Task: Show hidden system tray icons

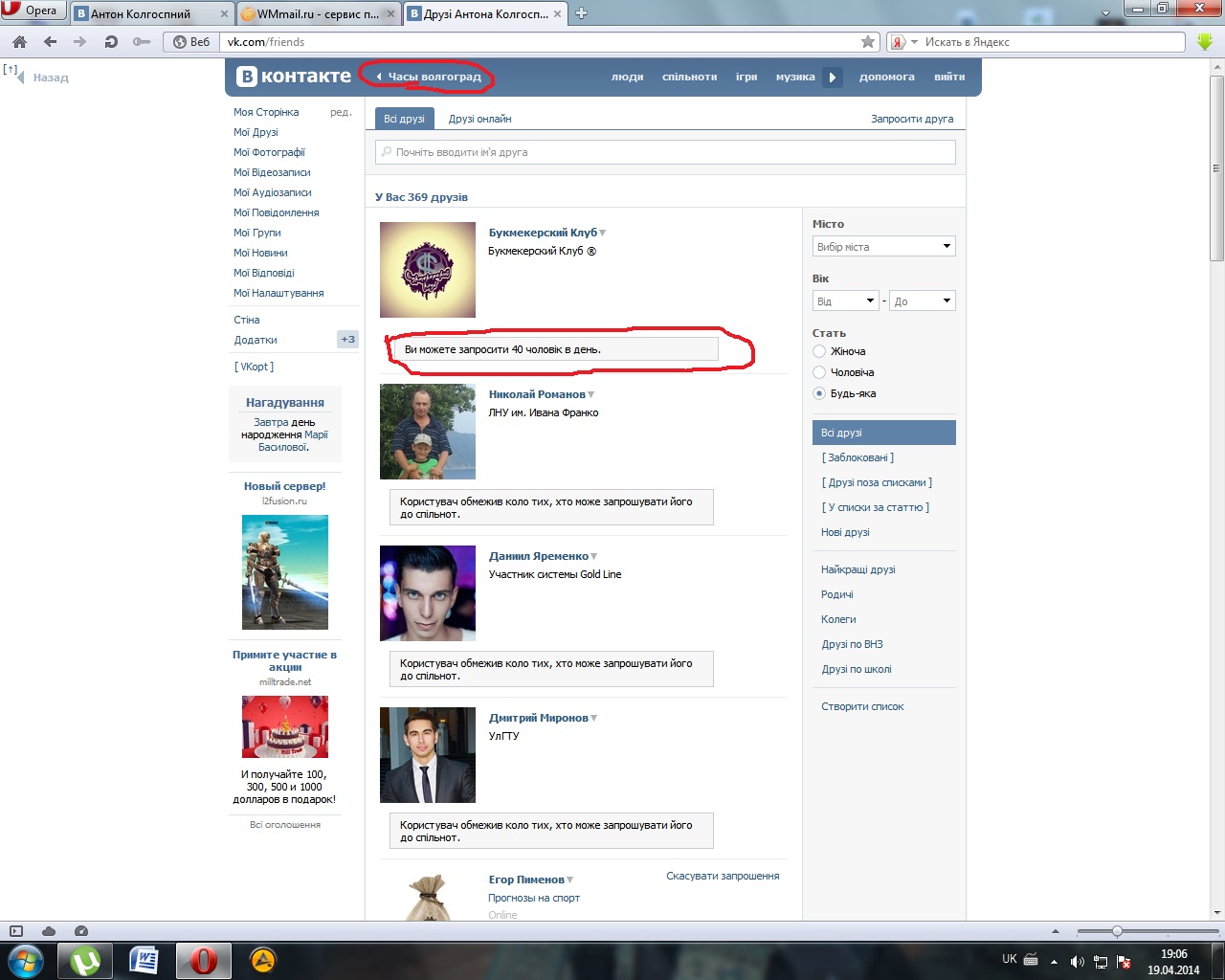Action: tap(1054, 962)
